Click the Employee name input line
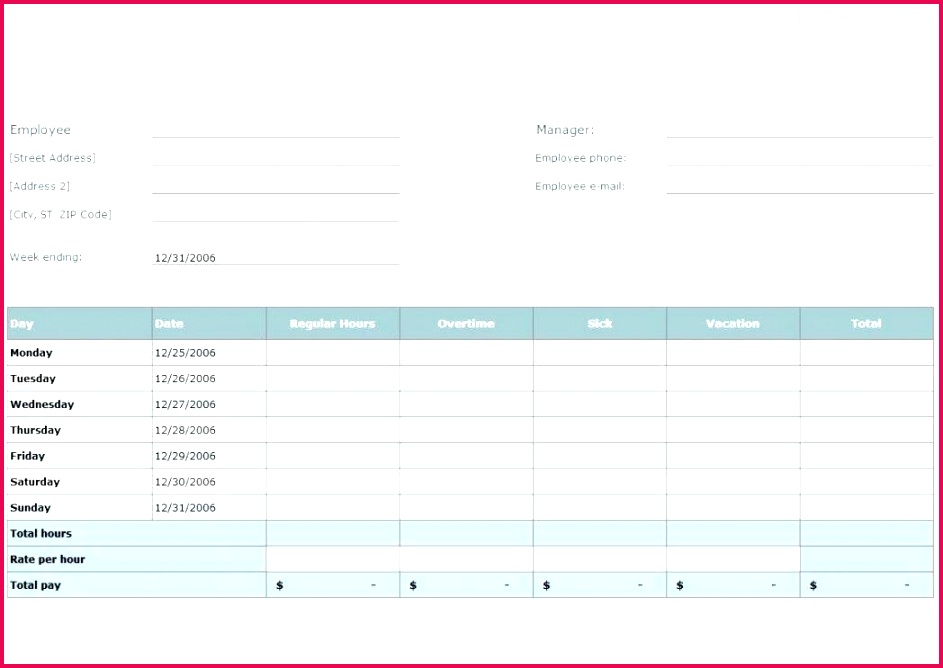943x668 pixels. point(275,130)
